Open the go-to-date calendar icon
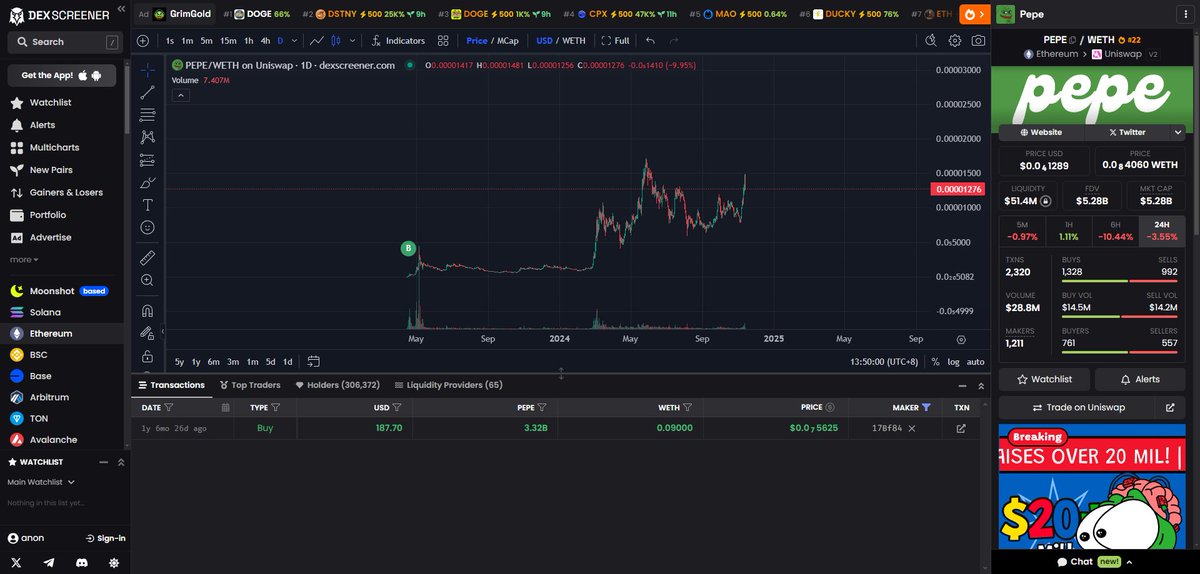This screenshot has height=574, width=1200. (x=313, y=361)
